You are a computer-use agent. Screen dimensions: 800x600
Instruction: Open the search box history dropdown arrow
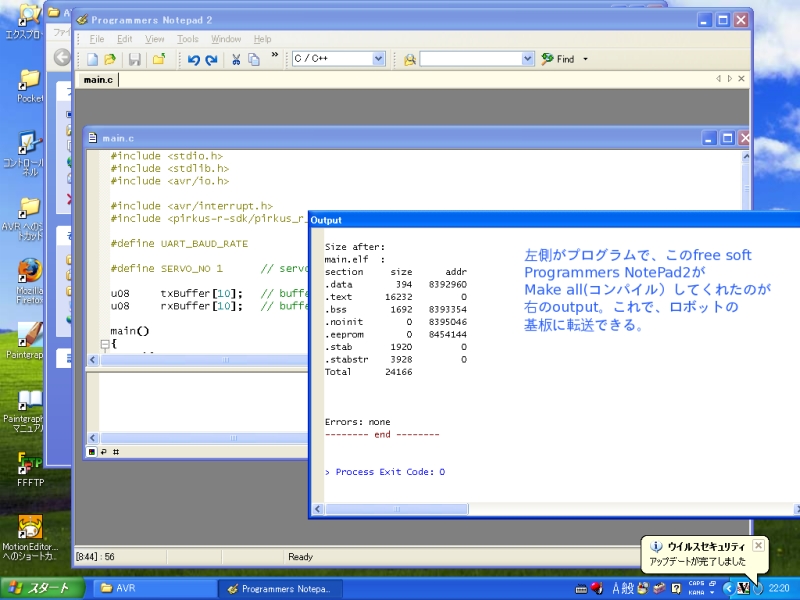528,59
